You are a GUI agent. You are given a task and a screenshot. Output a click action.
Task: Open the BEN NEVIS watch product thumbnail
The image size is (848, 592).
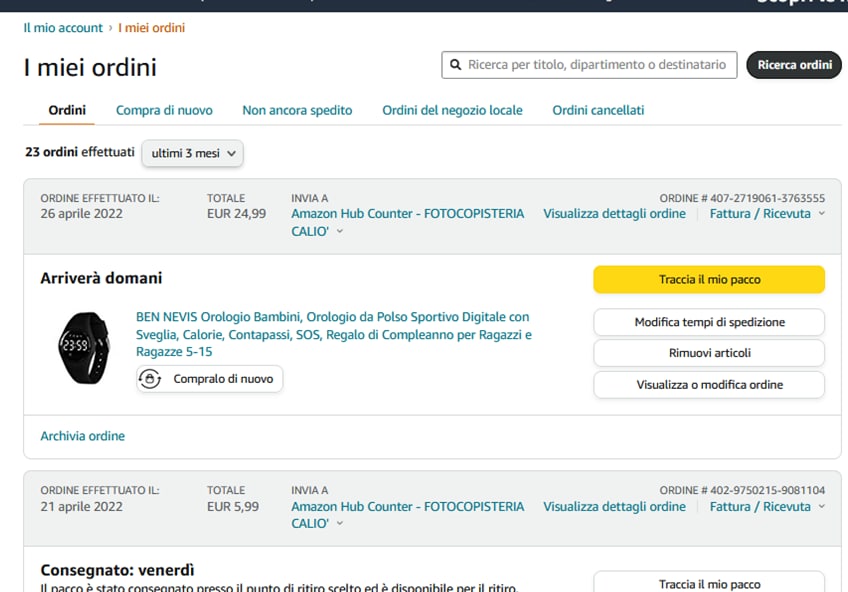pos(83,348)
